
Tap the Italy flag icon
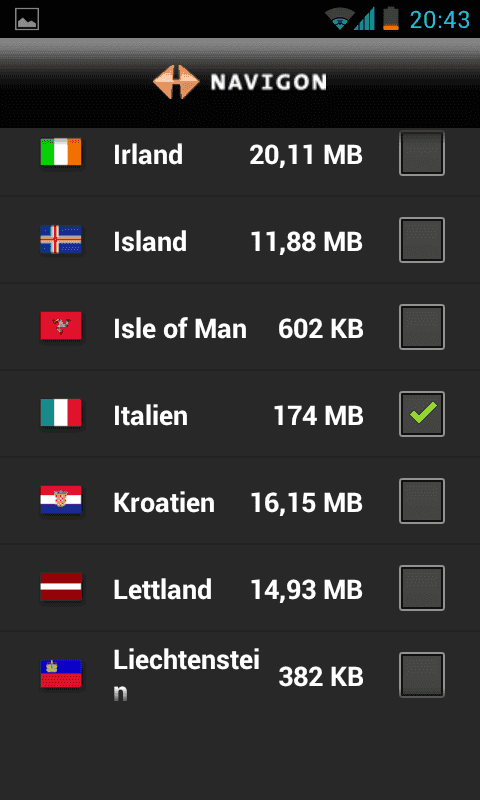tap(61, 413)
